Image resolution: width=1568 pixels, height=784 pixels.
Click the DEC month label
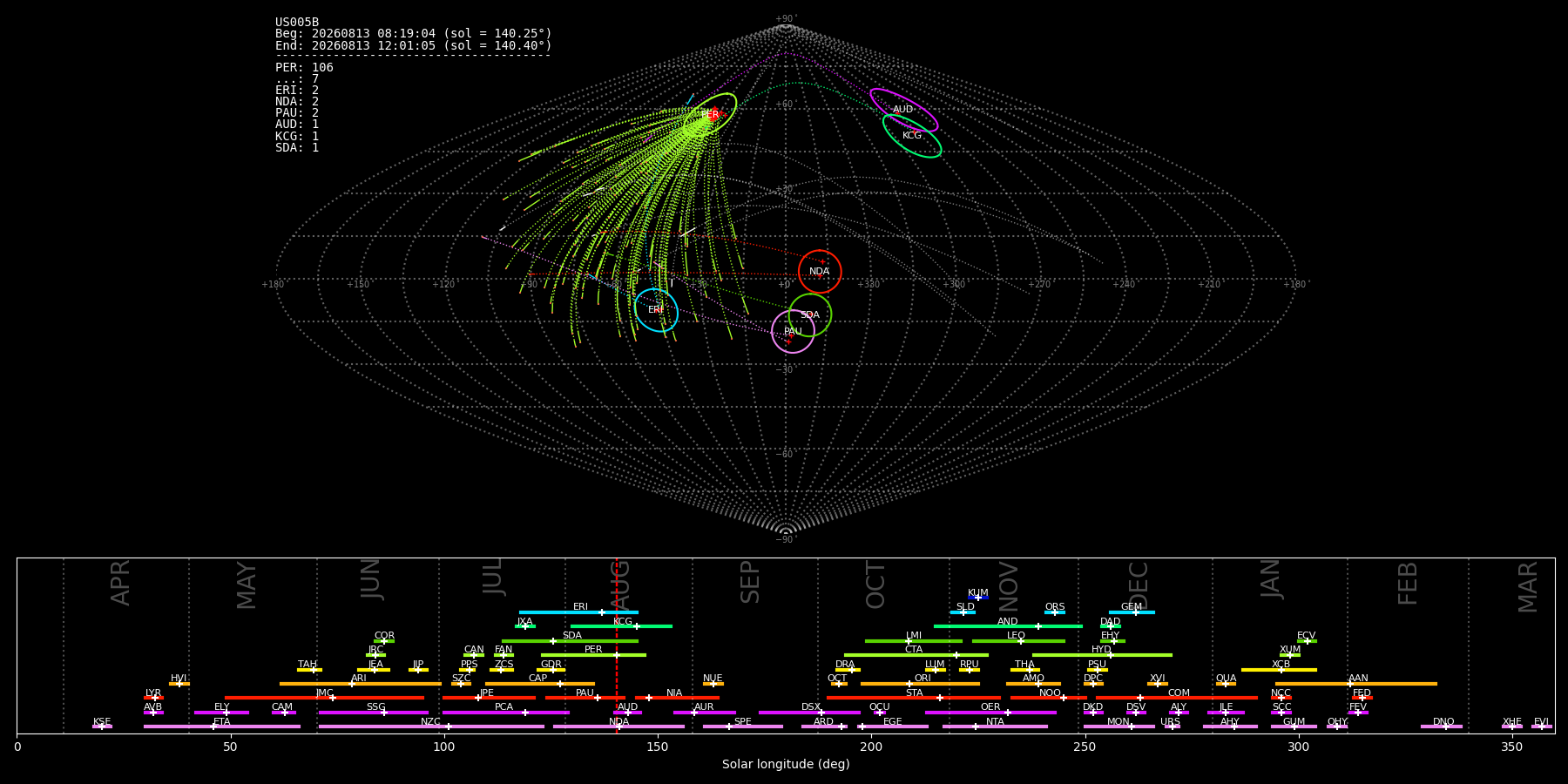tap(1139, 585)
